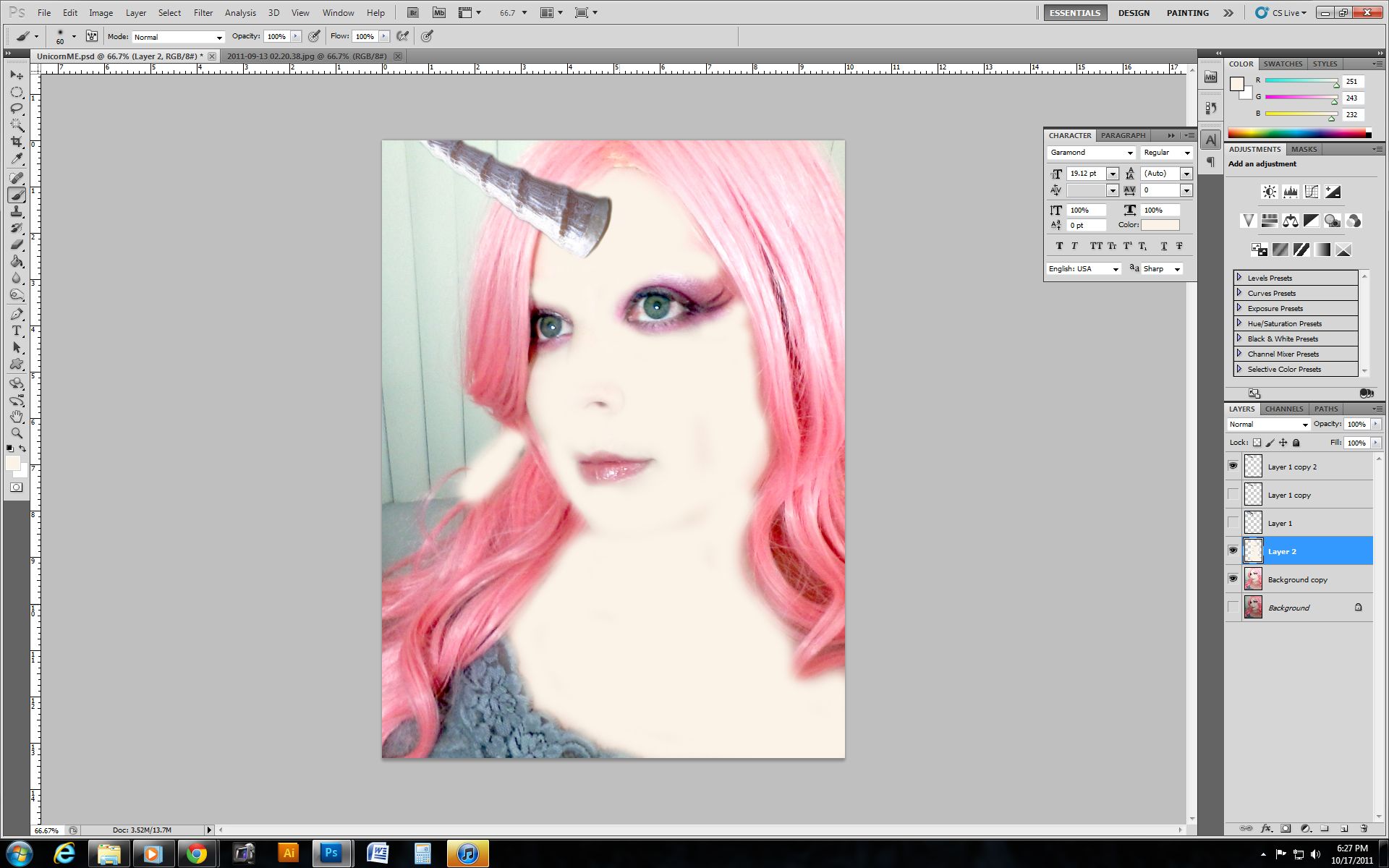Add Curves adjustment icon

[1311, 192]
